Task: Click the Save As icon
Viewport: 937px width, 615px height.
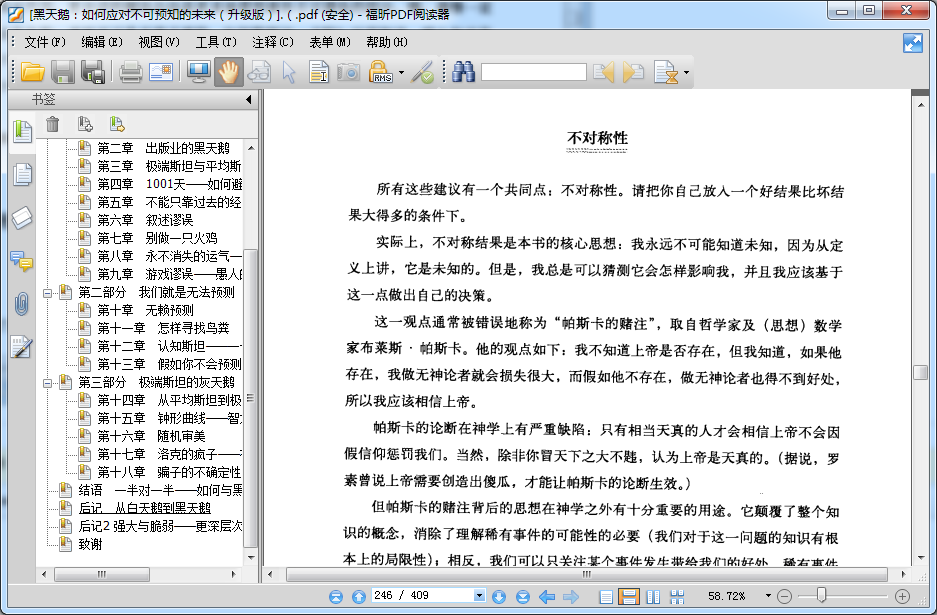Action: coord(93,72)
